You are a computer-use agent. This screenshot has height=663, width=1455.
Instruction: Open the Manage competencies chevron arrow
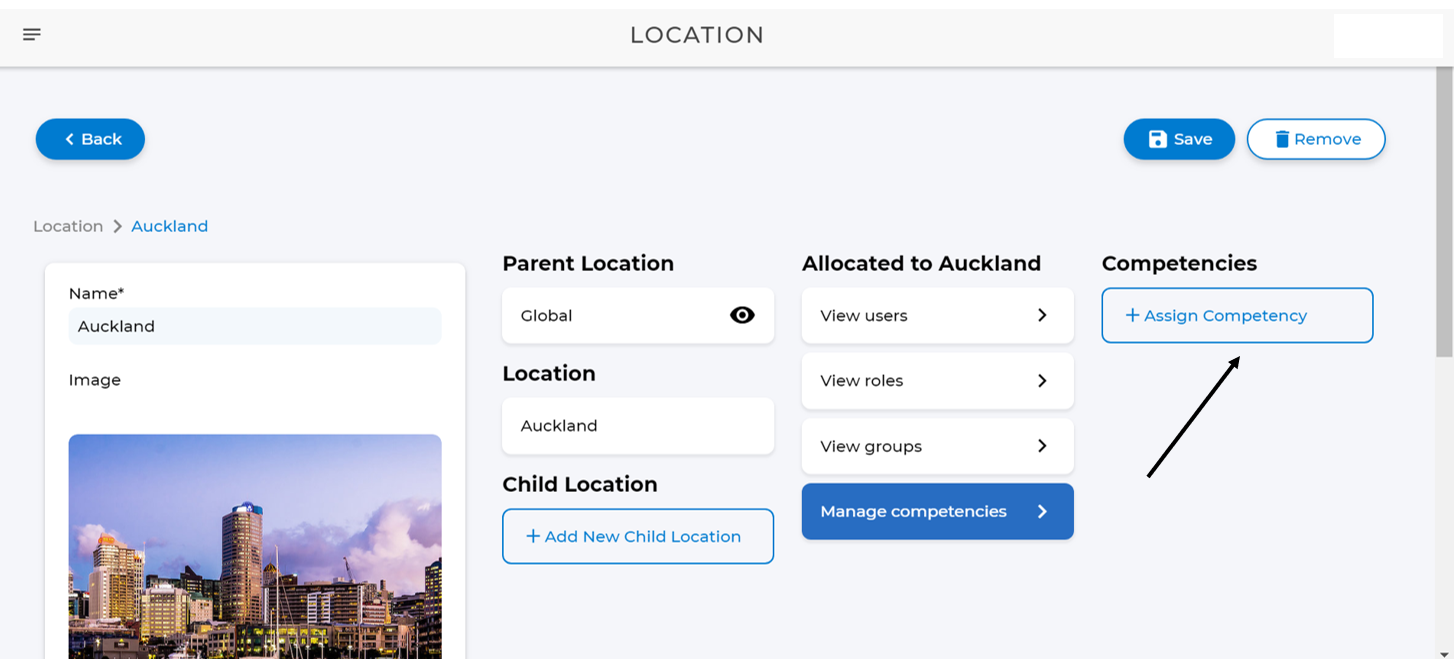click(x=1042, y=511)
